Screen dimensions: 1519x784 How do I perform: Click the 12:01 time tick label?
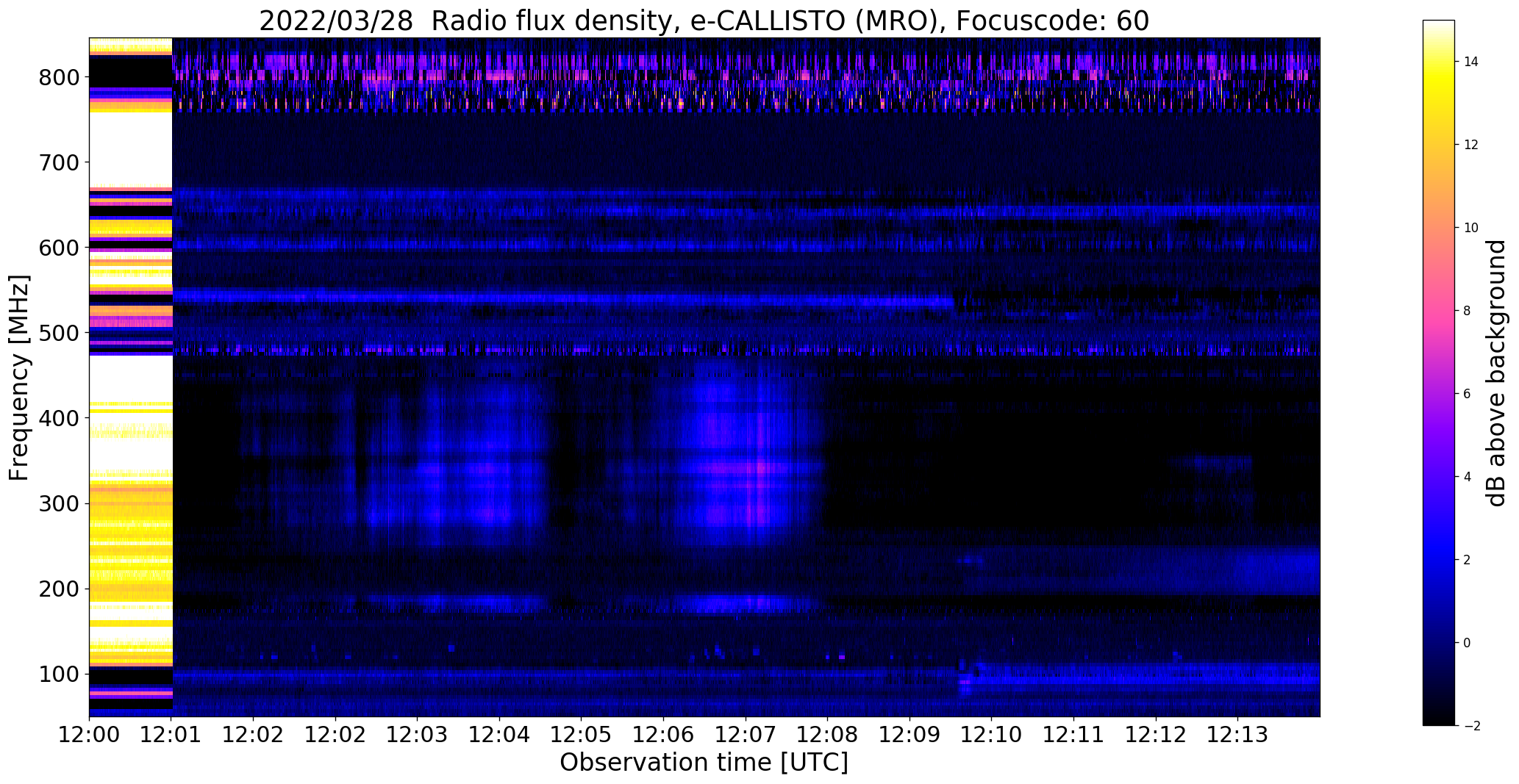click(171, 735)
